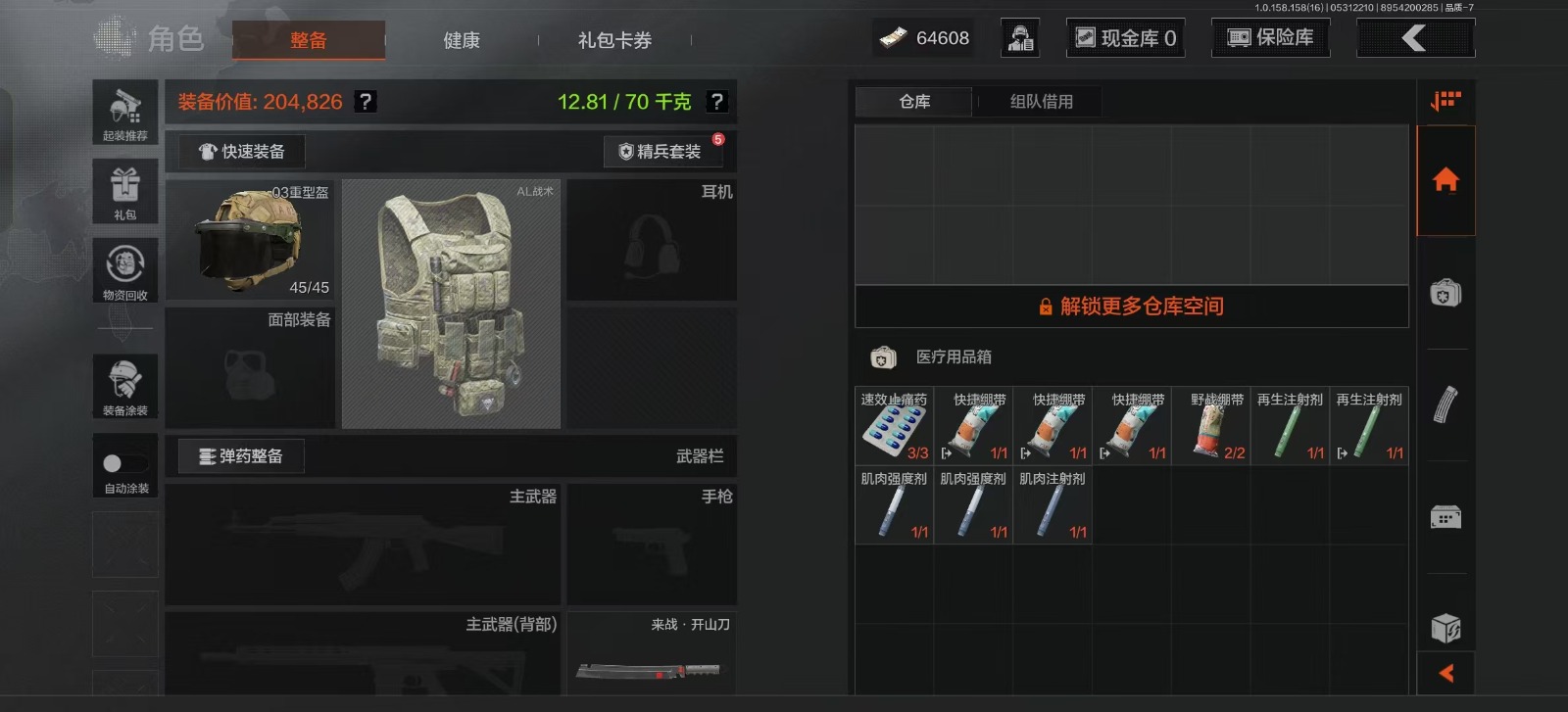
Task: Click the question mark beside 装备价值
Action: click(x=365, y=101)
